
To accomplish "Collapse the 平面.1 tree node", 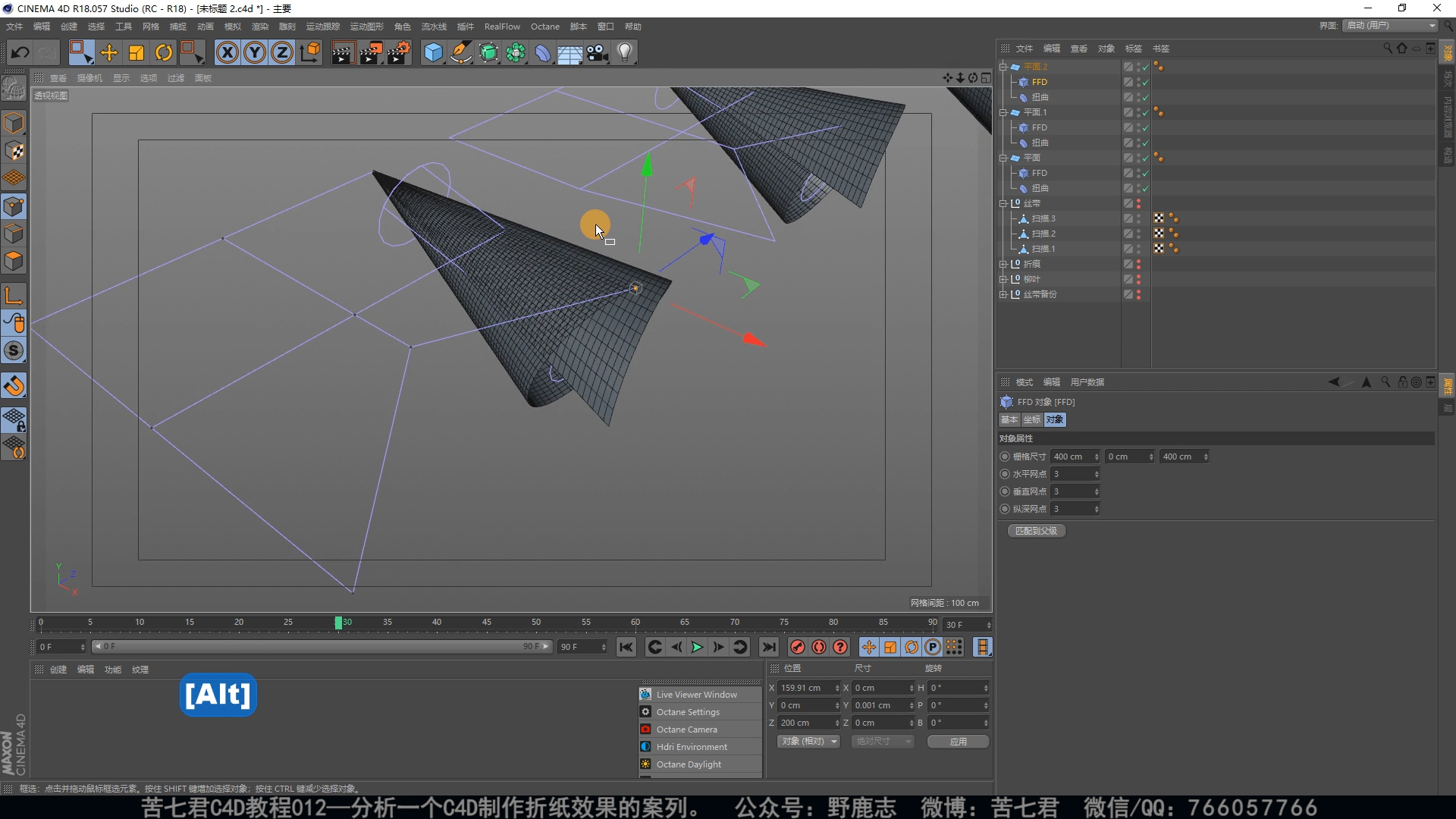I will 1003,112.
